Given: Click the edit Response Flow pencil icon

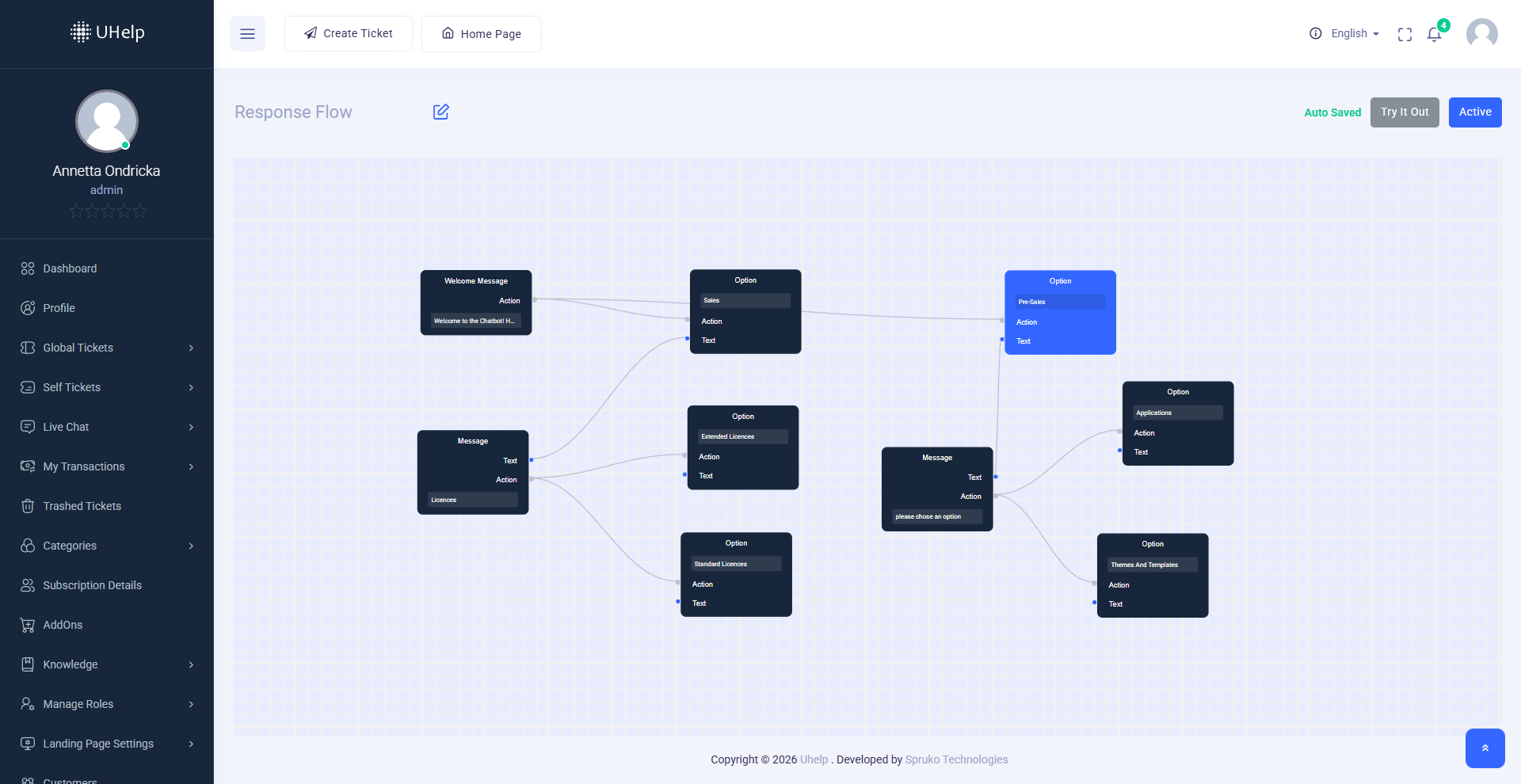Looking at the screenshot, I should tap(441, 112).
